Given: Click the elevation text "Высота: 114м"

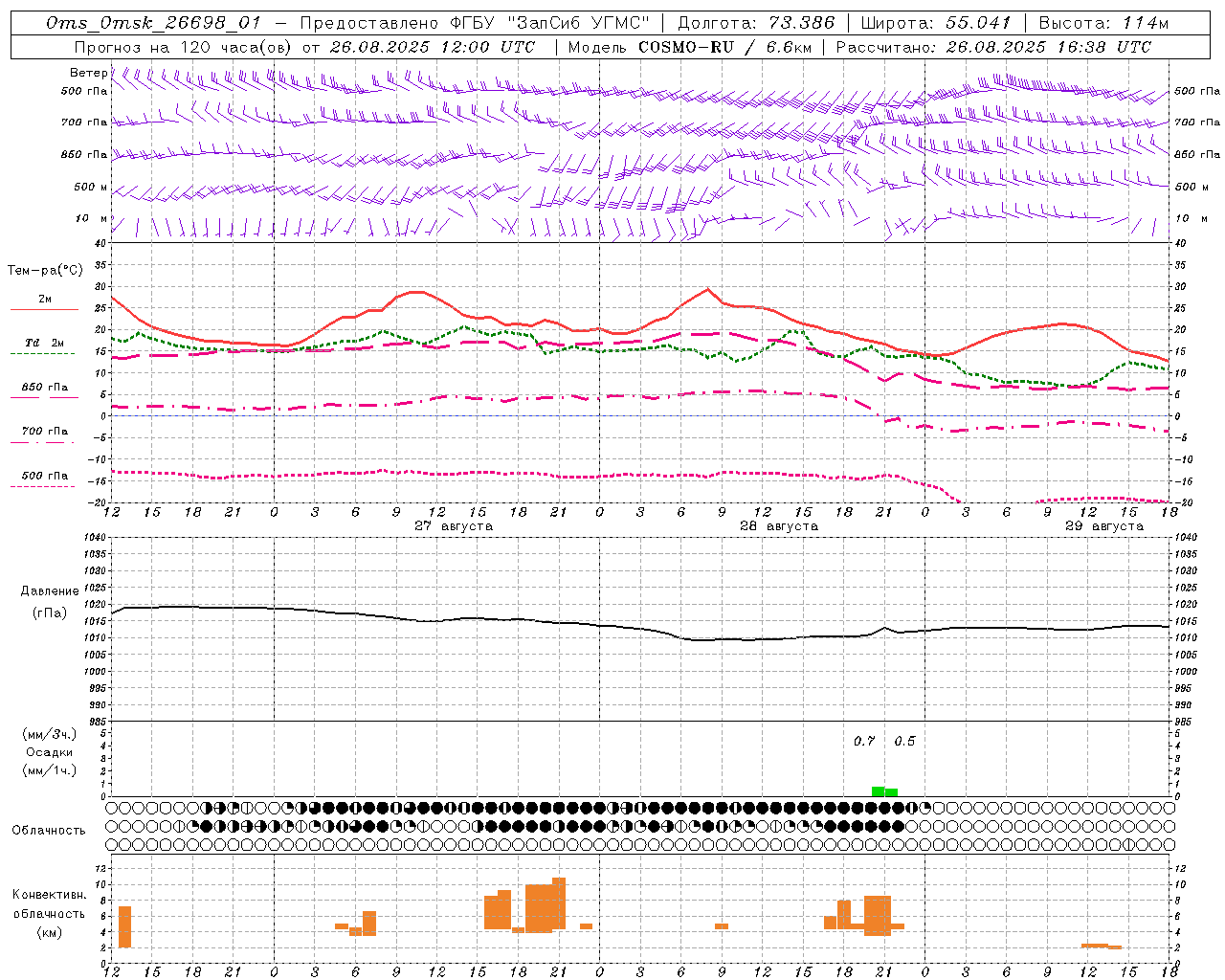Looking at the screenshot, I should 1103,23.
